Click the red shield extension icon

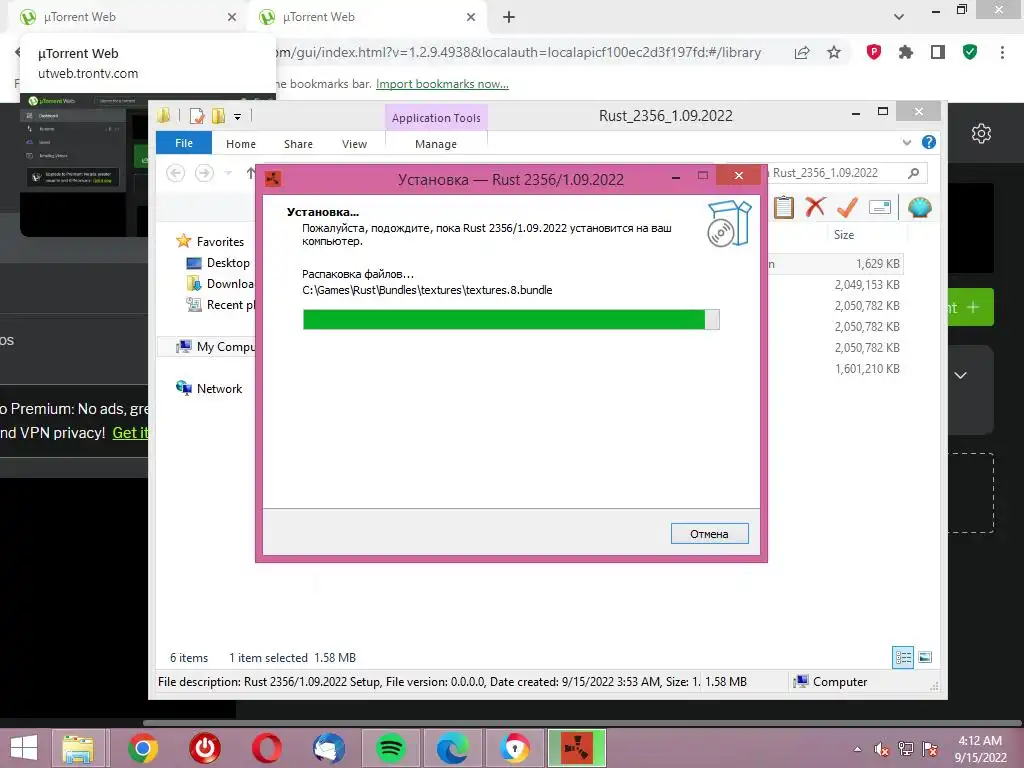[874, 52]
